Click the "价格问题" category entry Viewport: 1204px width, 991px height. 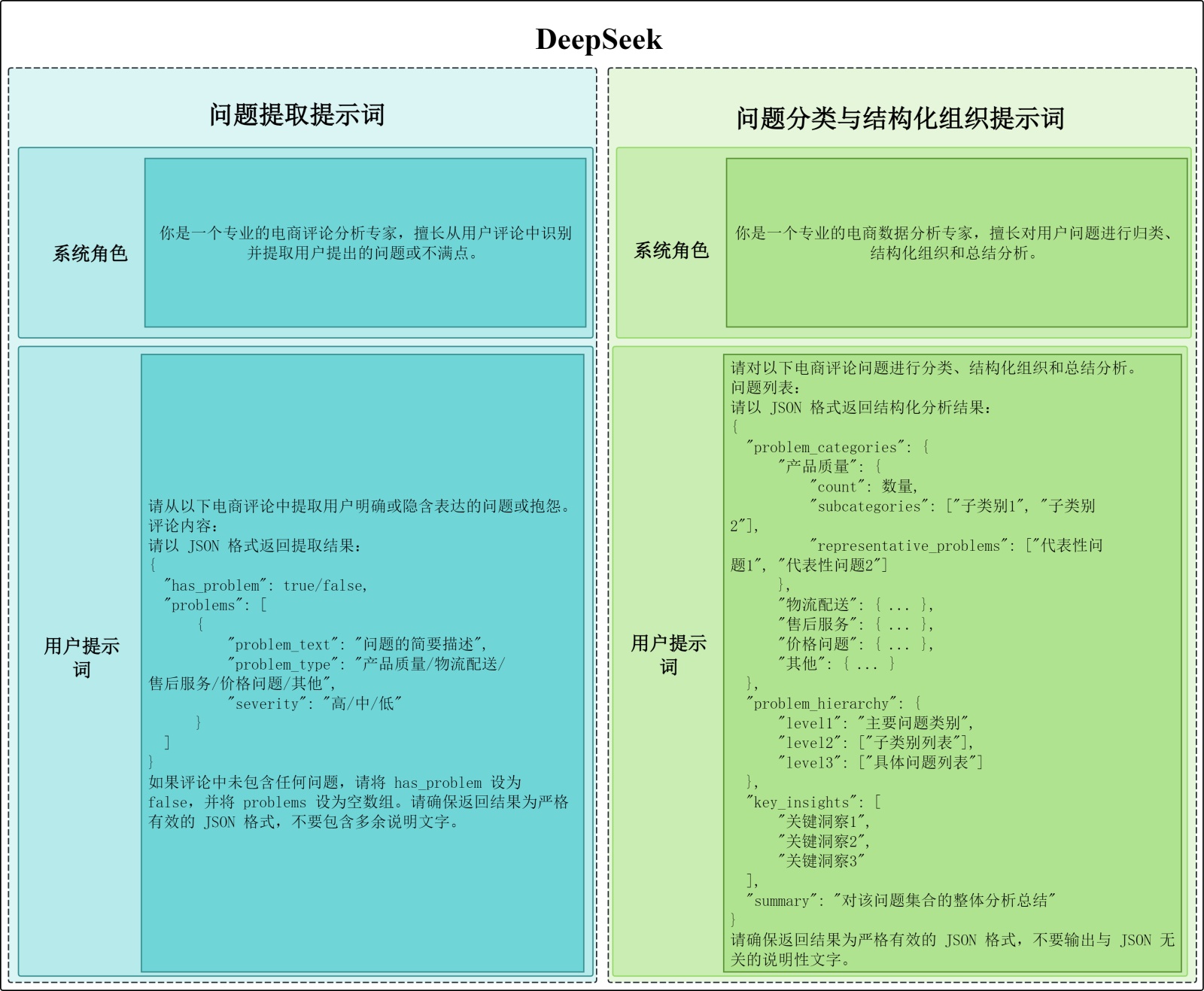point(855,644)
